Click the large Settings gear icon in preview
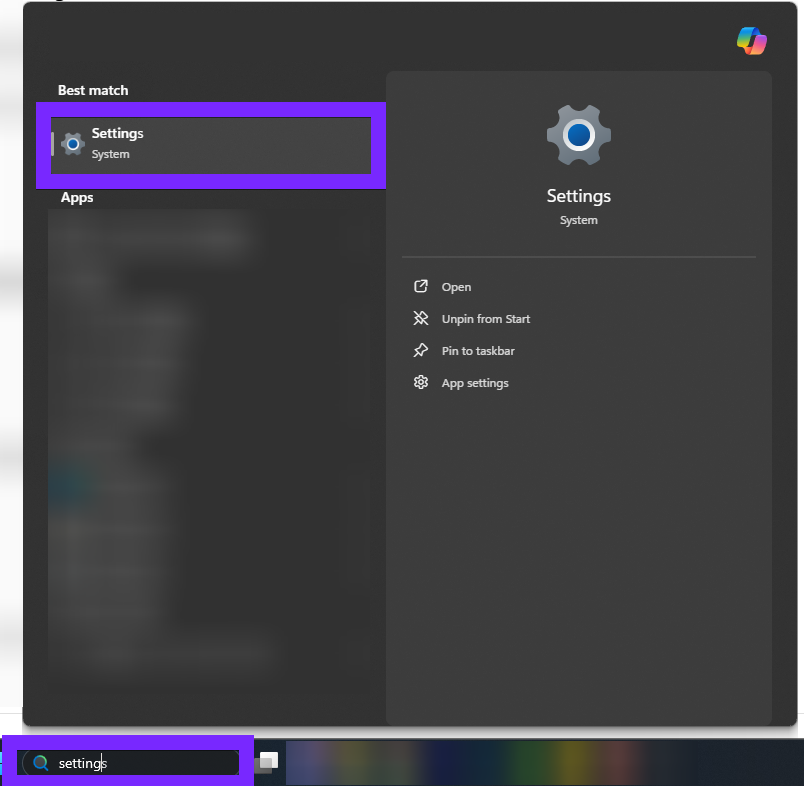 coord(578,135)
